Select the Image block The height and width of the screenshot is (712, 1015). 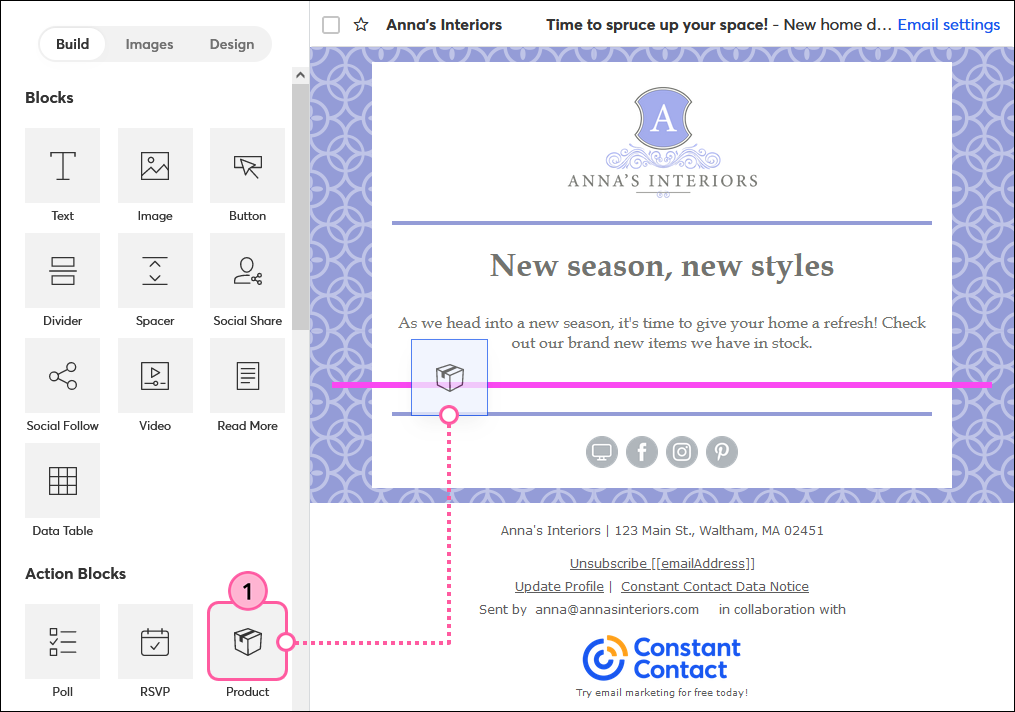(x=155, y=166)
